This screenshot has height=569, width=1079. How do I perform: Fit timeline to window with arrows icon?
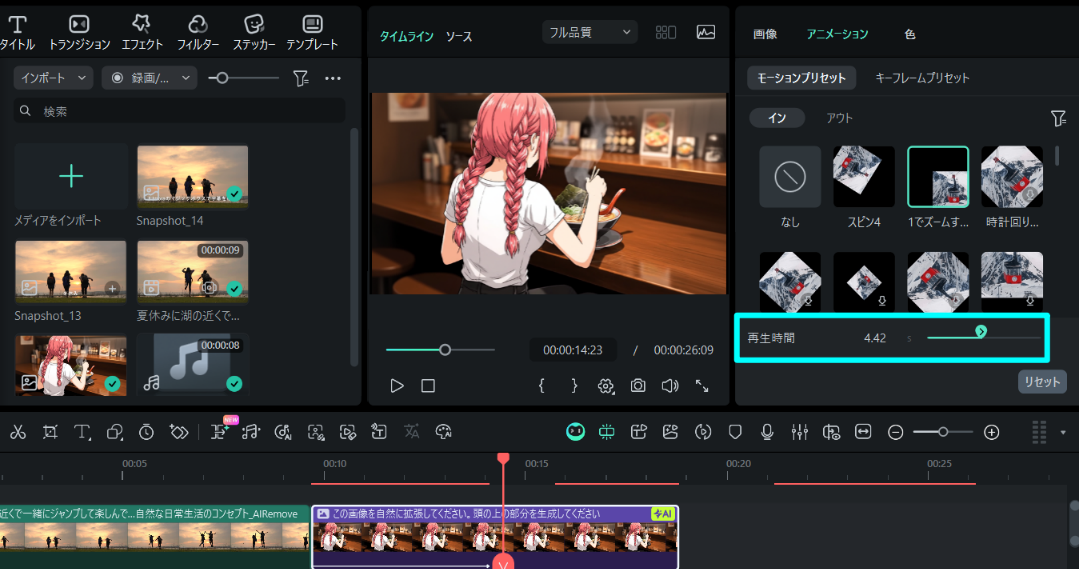[863, 432]
